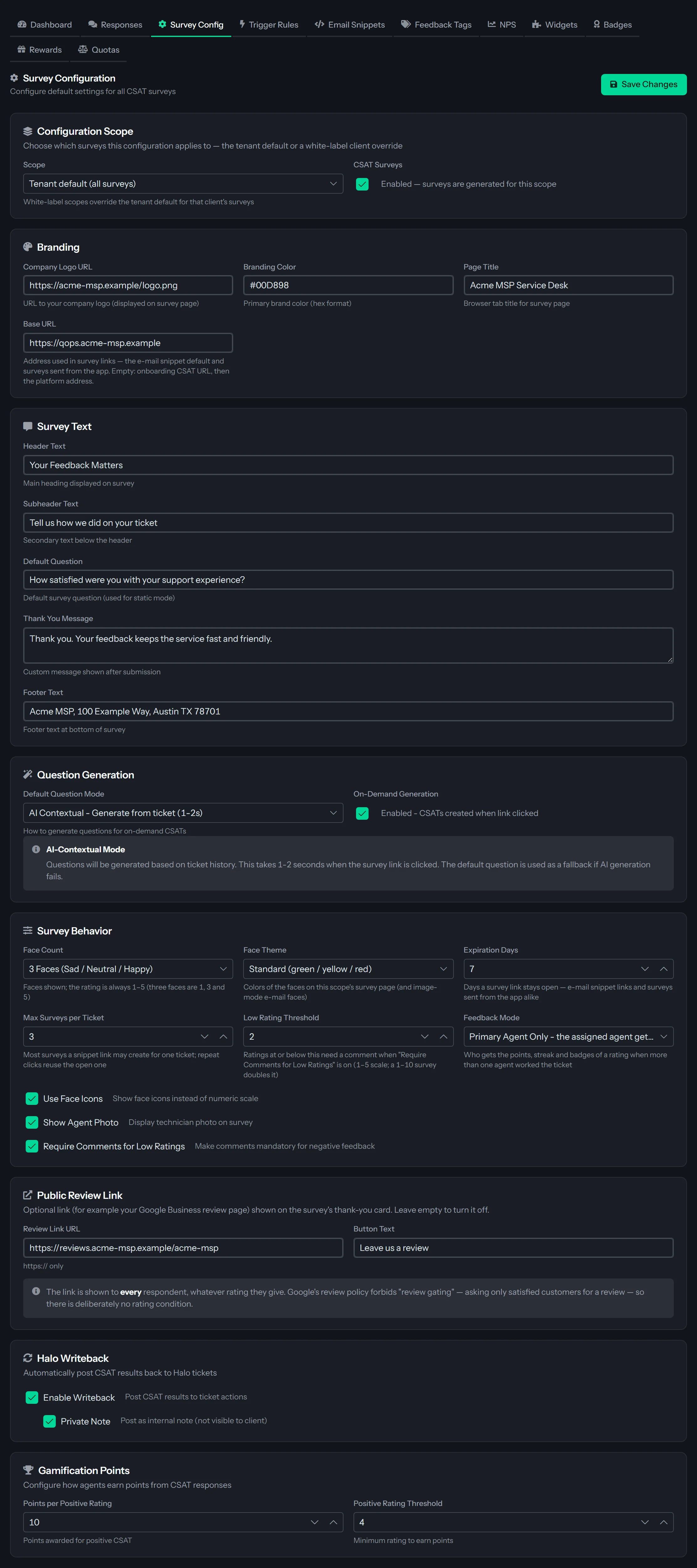
Task: Click the Survey Behavior sliders icon
Action: coord(27,930)
